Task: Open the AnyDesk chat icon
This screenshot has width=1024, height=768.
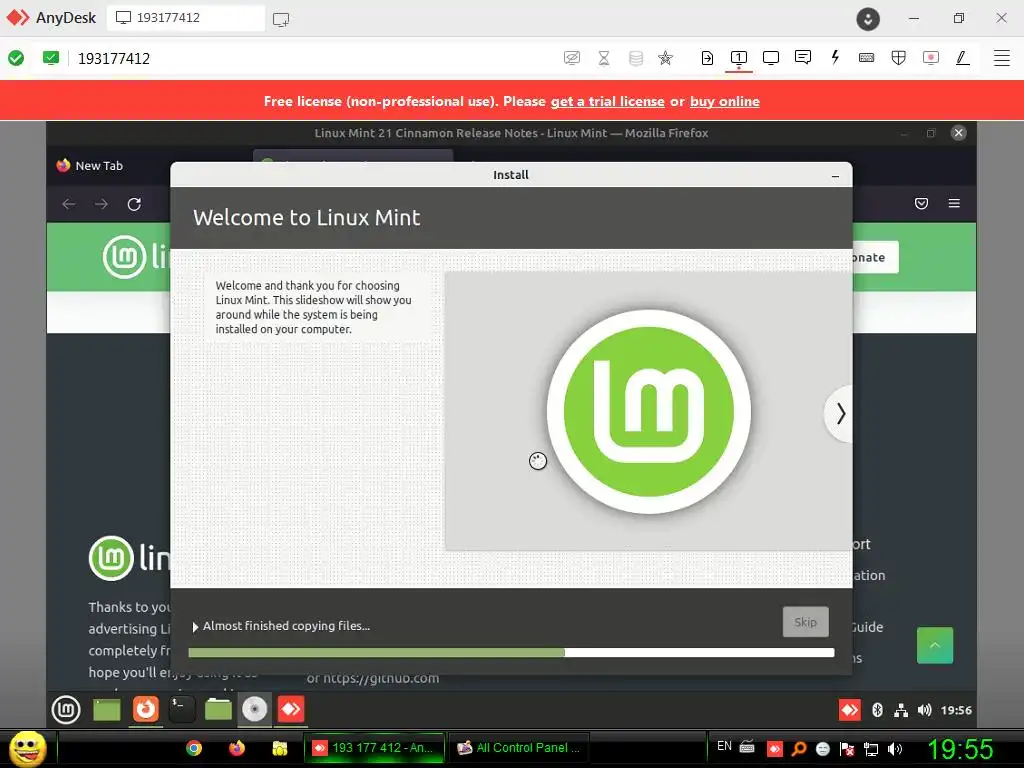Action: pos(803,57)
